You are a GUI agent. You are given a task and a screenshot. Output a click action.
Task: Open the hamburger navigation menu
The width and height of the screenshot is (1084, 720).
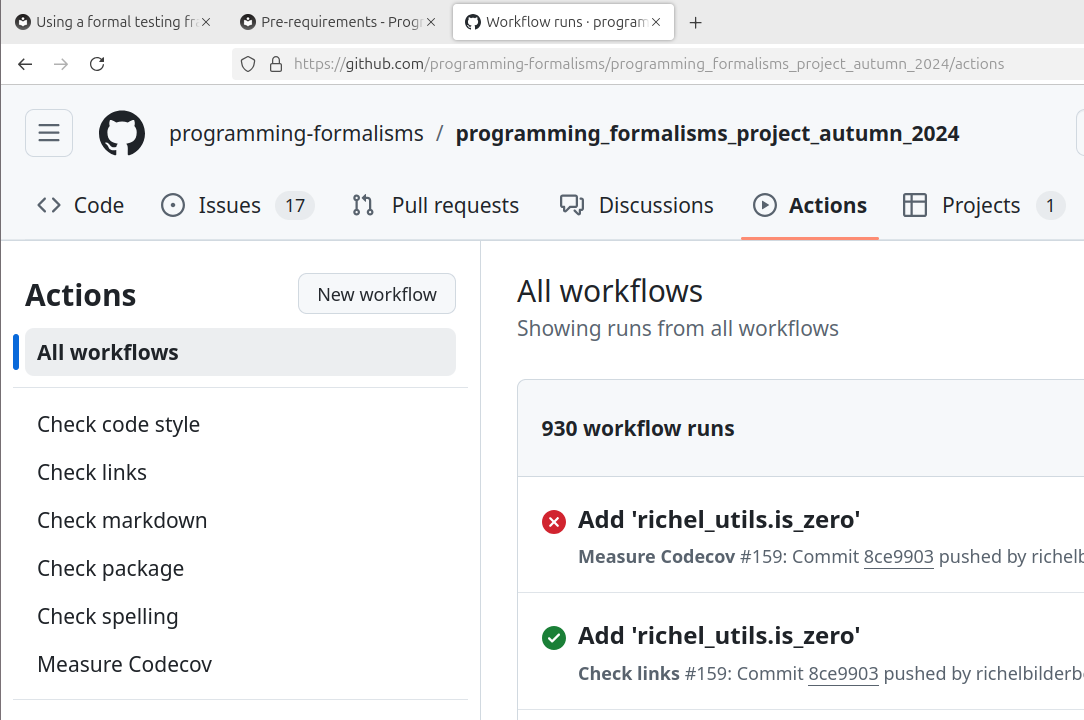click(49, 133)
